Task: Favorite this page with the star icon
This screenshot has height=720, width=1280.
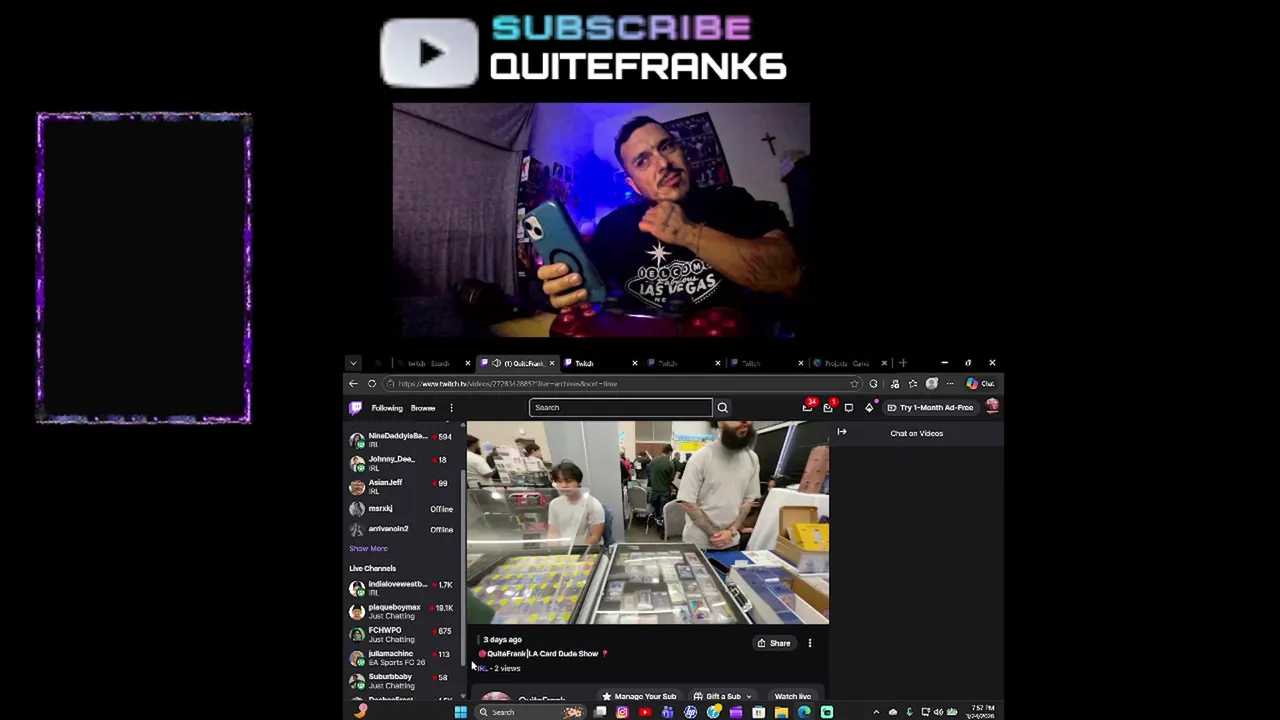Action: 854,384
